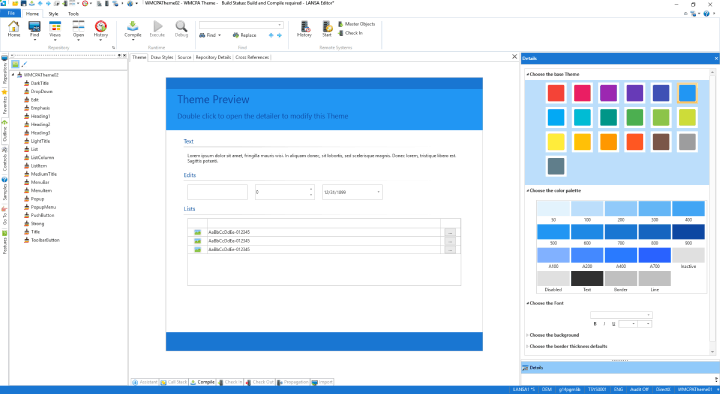
Task: Select the 900 palette color swatch
Action: point(688,231)
